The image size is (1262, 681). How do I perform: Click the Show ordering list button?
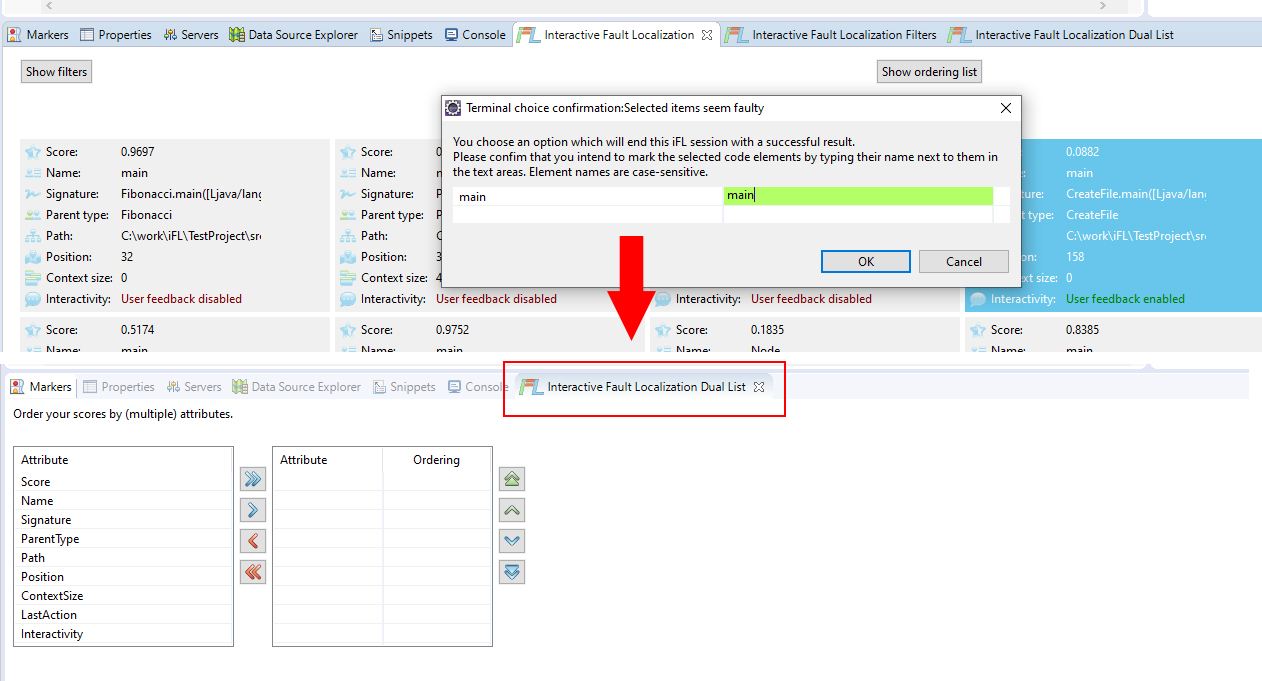tap(930, 72)
